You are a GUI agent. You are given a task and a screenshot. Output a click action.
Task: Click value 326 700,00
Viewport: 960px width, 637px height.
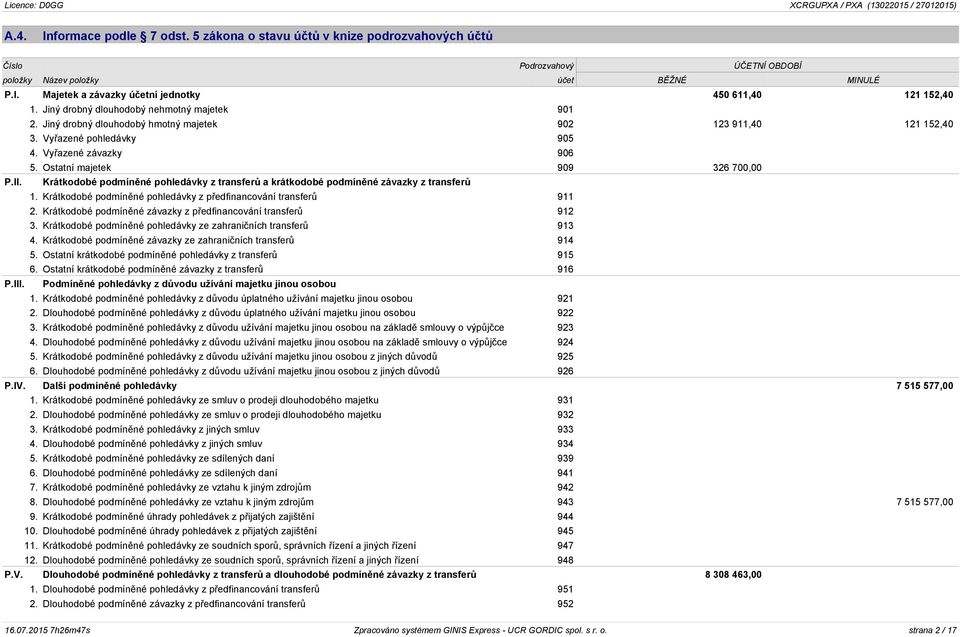737,168
